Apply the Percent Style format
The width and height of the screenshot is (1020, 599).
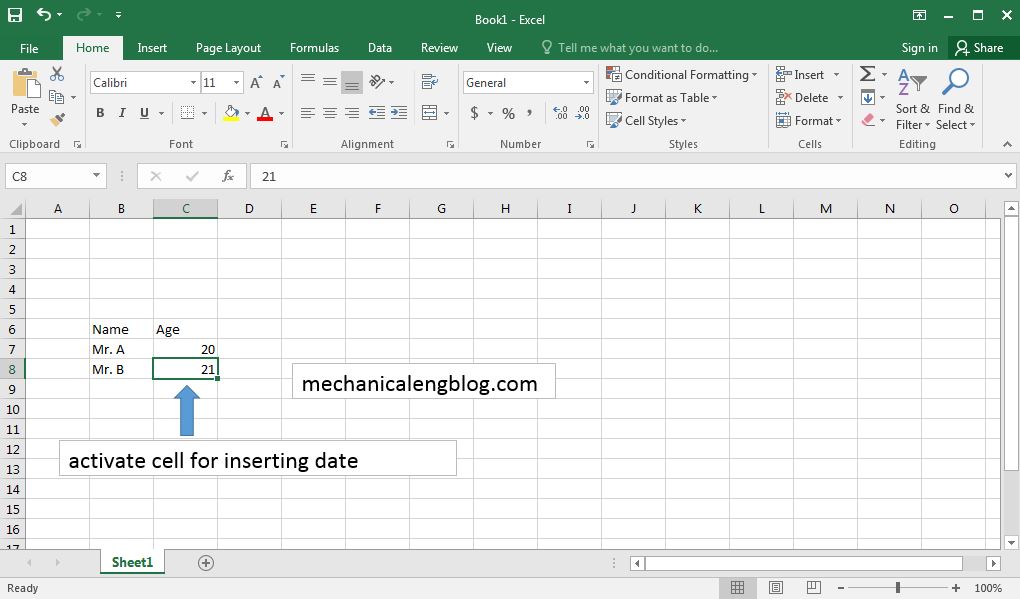[x=508, y=113]
